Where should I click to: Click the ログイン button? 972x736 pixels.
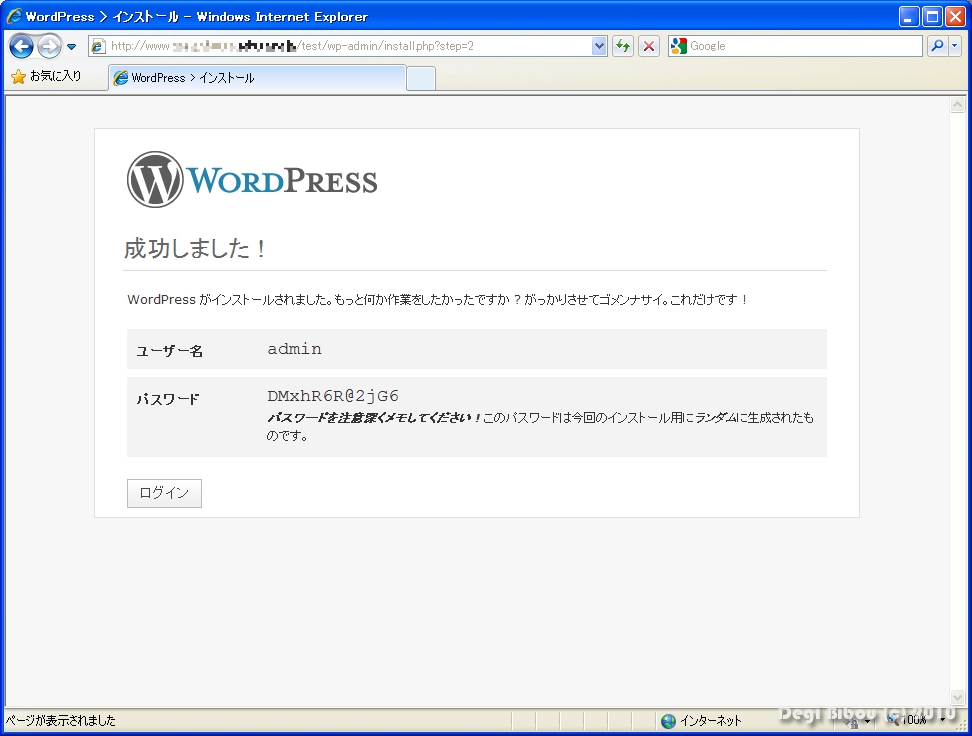tap(164, 493)
